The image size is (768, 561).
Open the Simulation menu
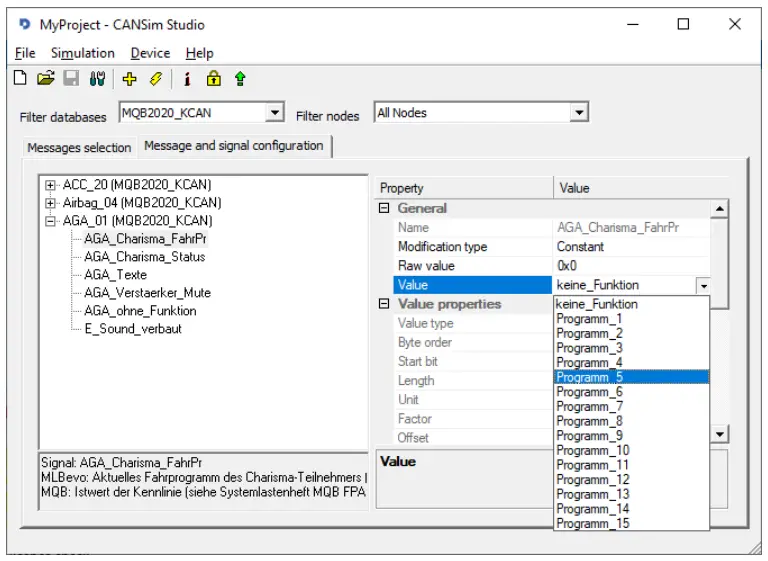(82, 53)
